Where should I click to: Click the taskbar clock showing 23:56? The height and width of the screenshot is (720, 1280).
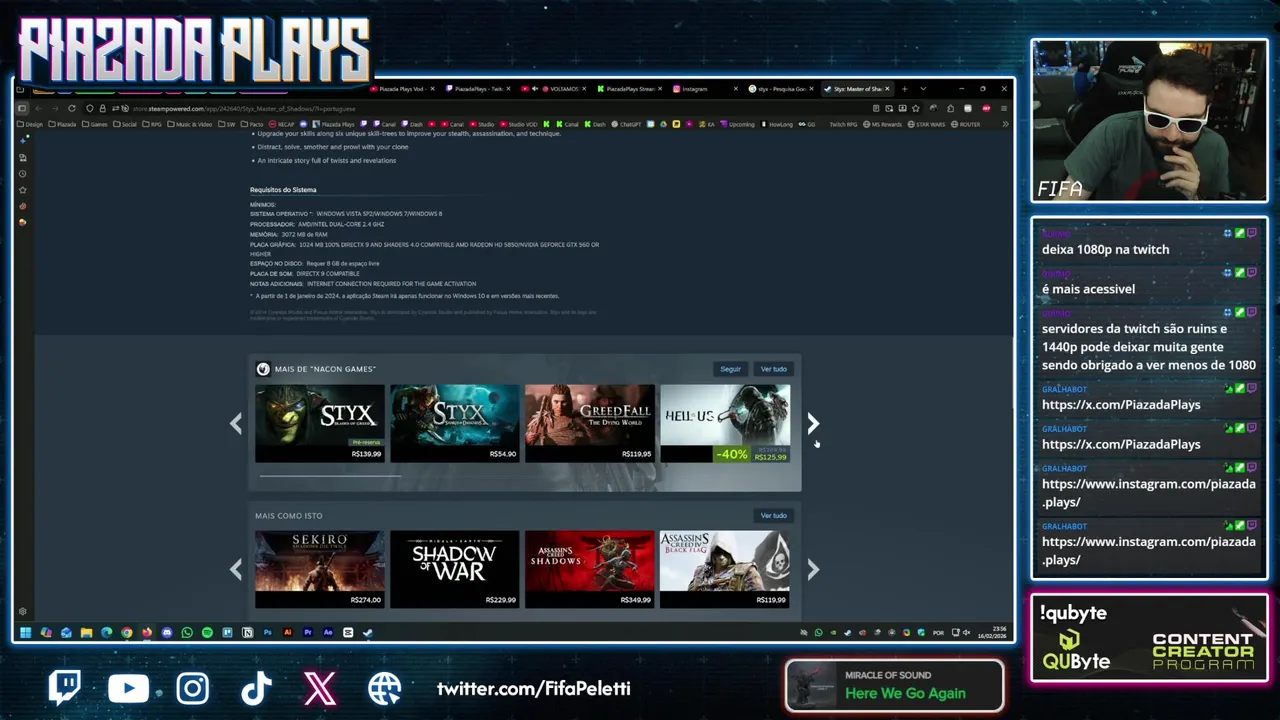(x=993, y=632)
